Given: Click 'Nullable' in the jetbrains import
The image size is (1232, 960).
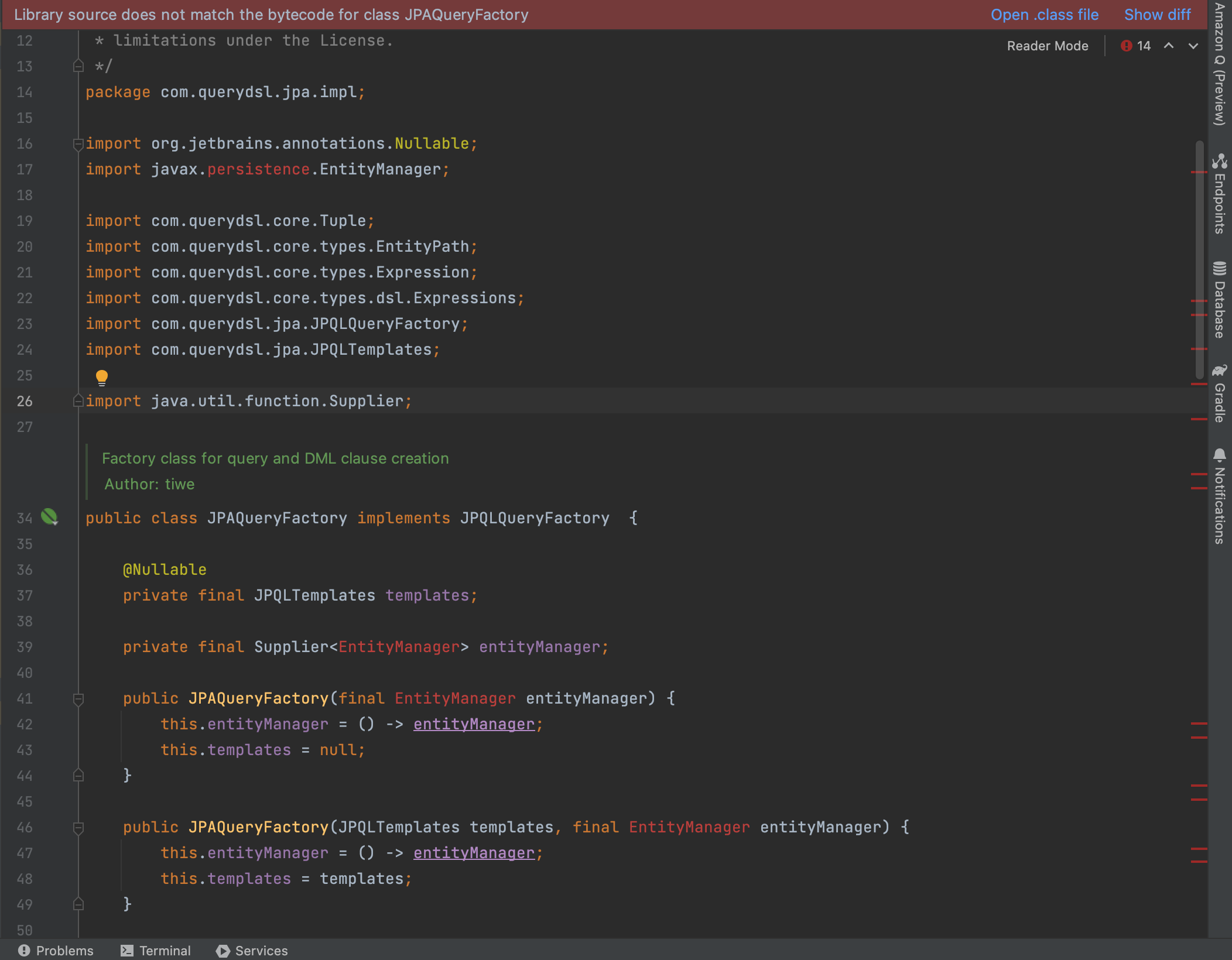Looking at the screenshot, I should click(x=432, y=143).
